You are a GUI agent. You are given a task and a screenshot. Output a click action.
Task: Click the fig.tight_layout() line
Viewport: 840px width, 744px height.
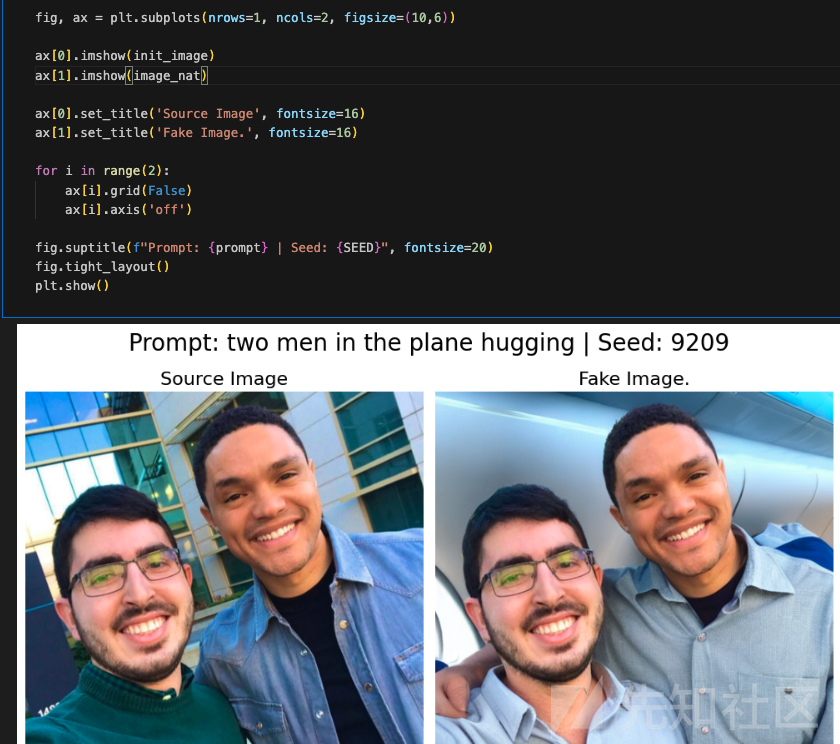[x=102, y=267]
